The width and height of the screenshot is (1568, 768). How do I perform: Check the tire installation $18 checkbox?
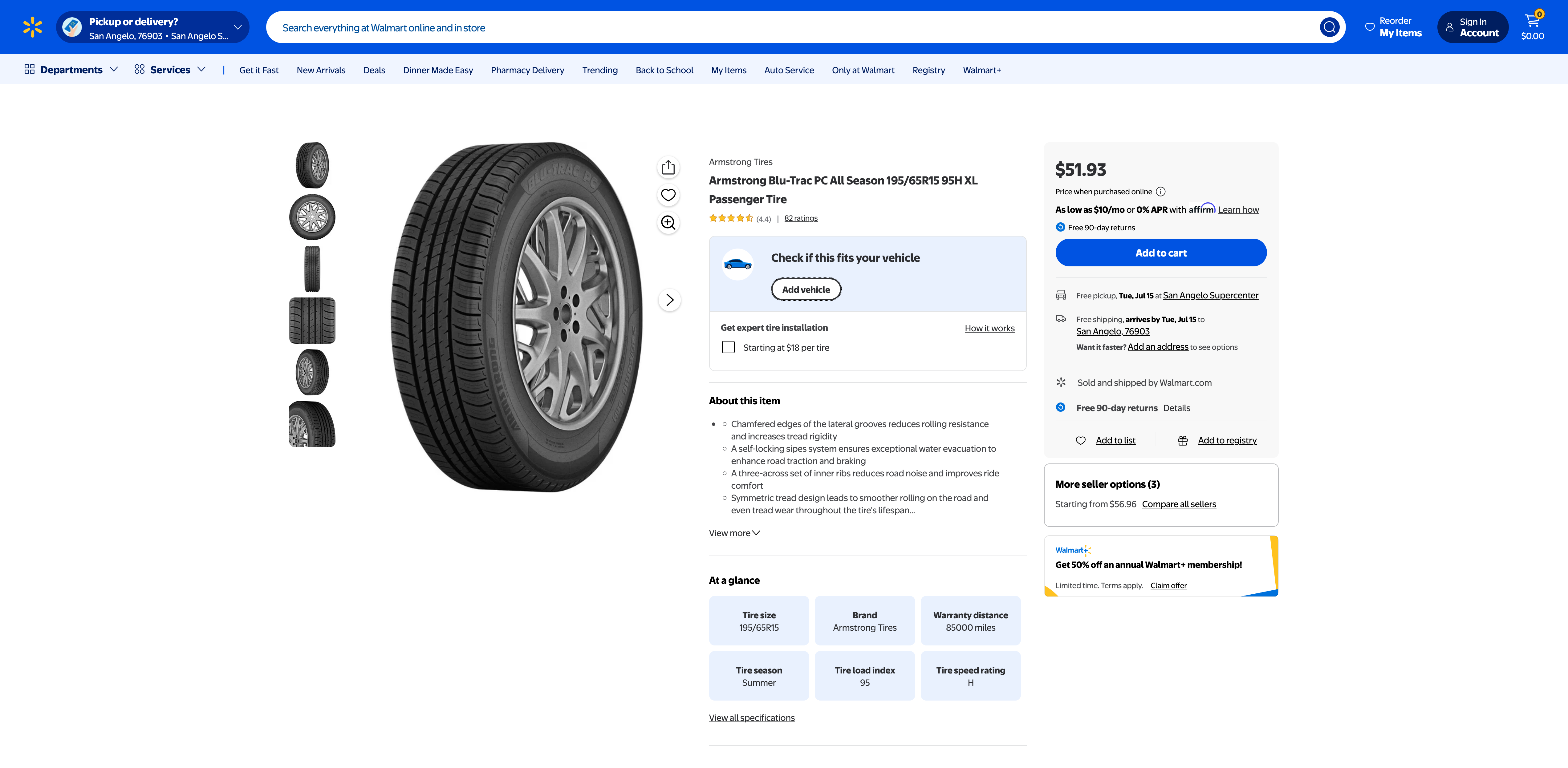pos(728,347)
